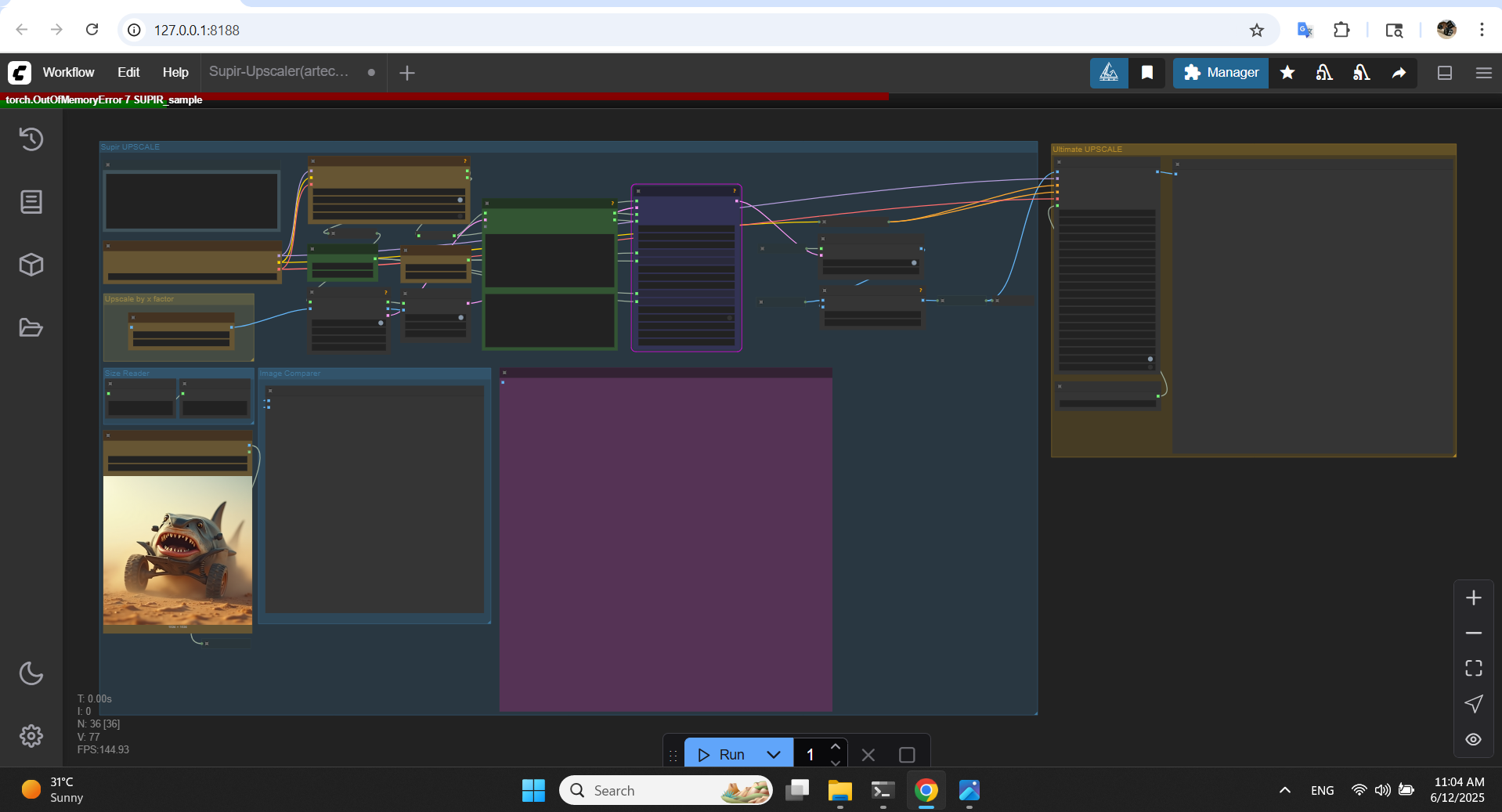Click the share arrow icon
This screenshot has height=812, width=1502.
click(x=1399, y=73)
